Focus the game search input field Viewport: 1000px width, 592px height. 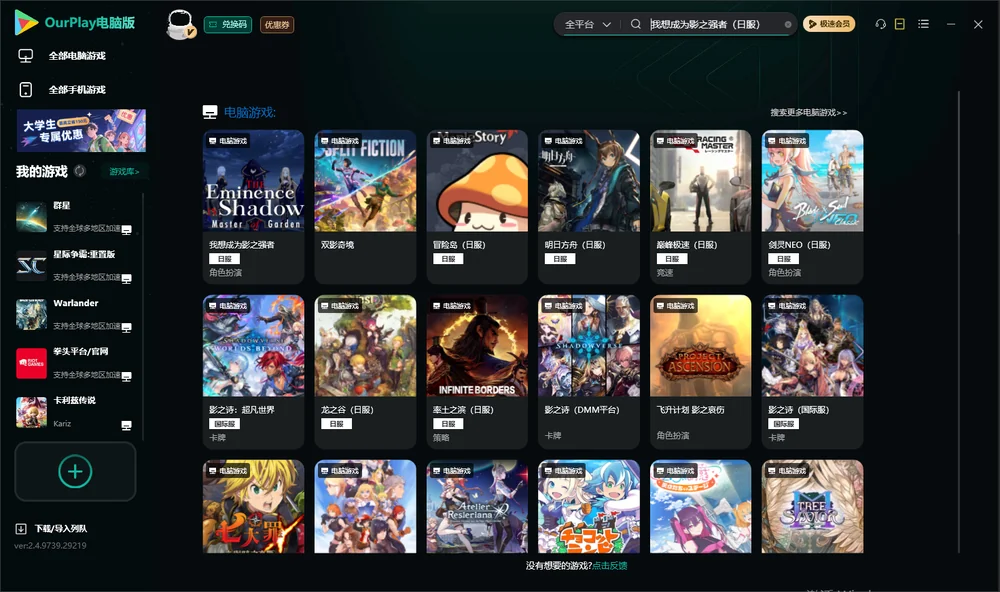point(714,24)
